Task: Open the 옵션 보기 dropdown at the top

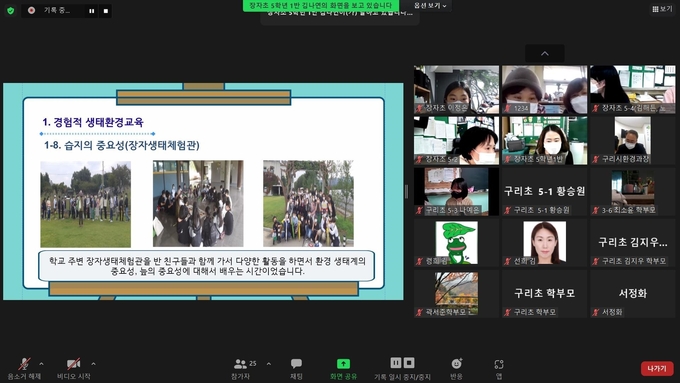Action: (430, 6)
